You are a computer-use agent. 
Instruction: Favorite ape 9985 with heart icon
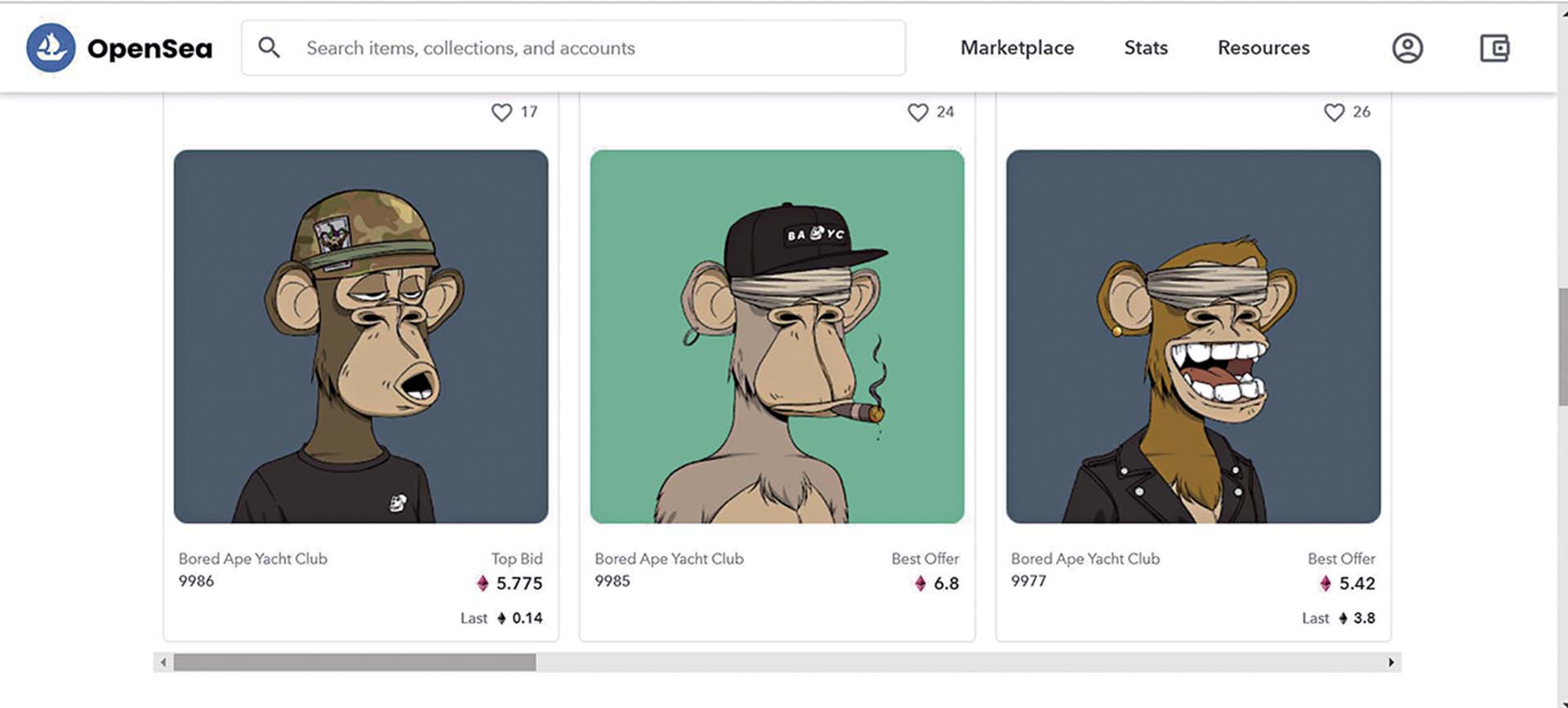pyautogui.click(x=918, y=112)
